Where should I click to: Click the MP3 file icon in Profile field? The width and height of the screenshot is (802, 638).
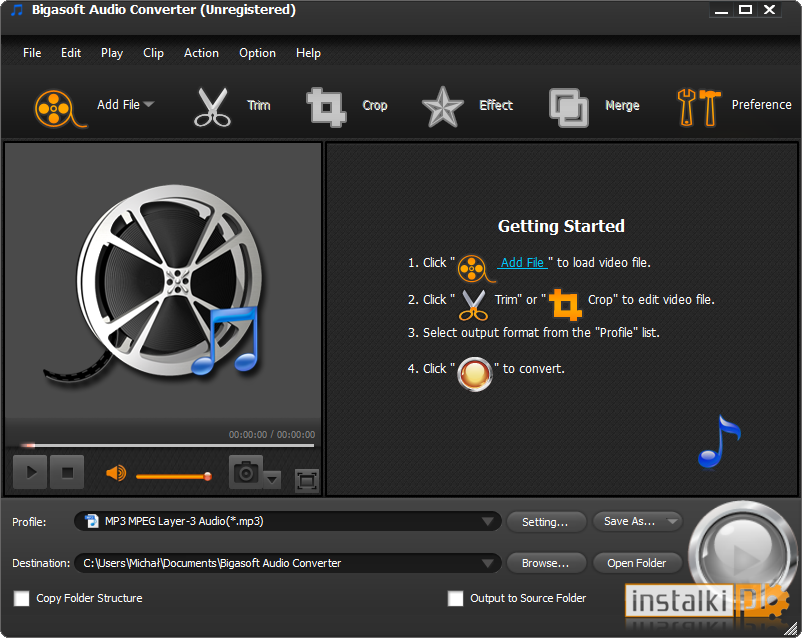pyautogui.click(x=92, y=521)
